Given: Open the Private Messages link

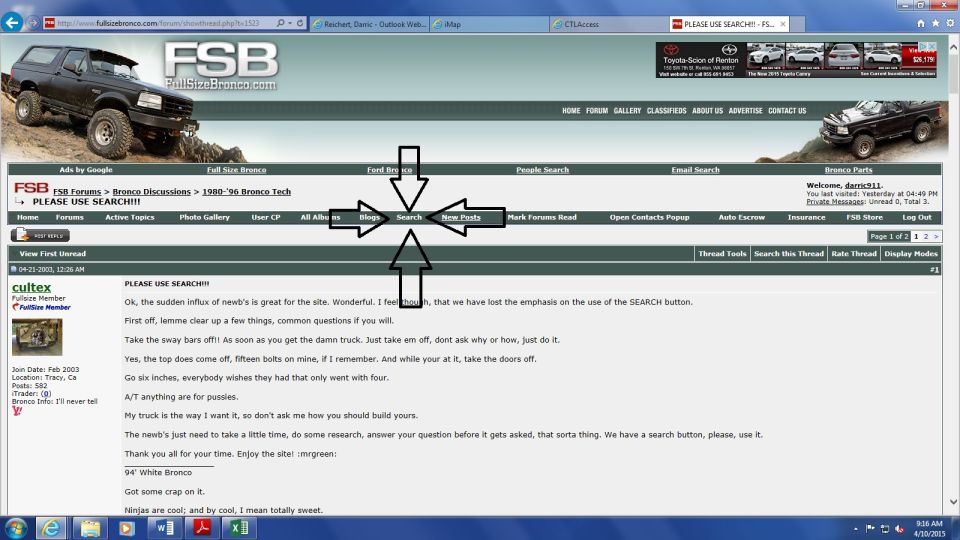Looking at the screenshot, I should tap(834, 201).
